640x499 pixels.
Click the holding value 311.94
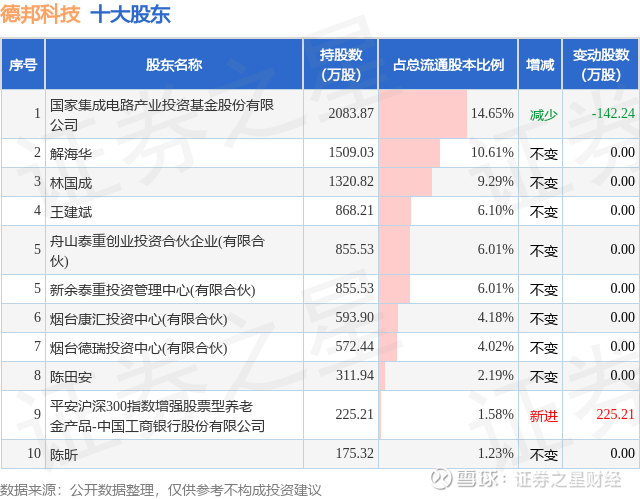(x=354, y=375)
